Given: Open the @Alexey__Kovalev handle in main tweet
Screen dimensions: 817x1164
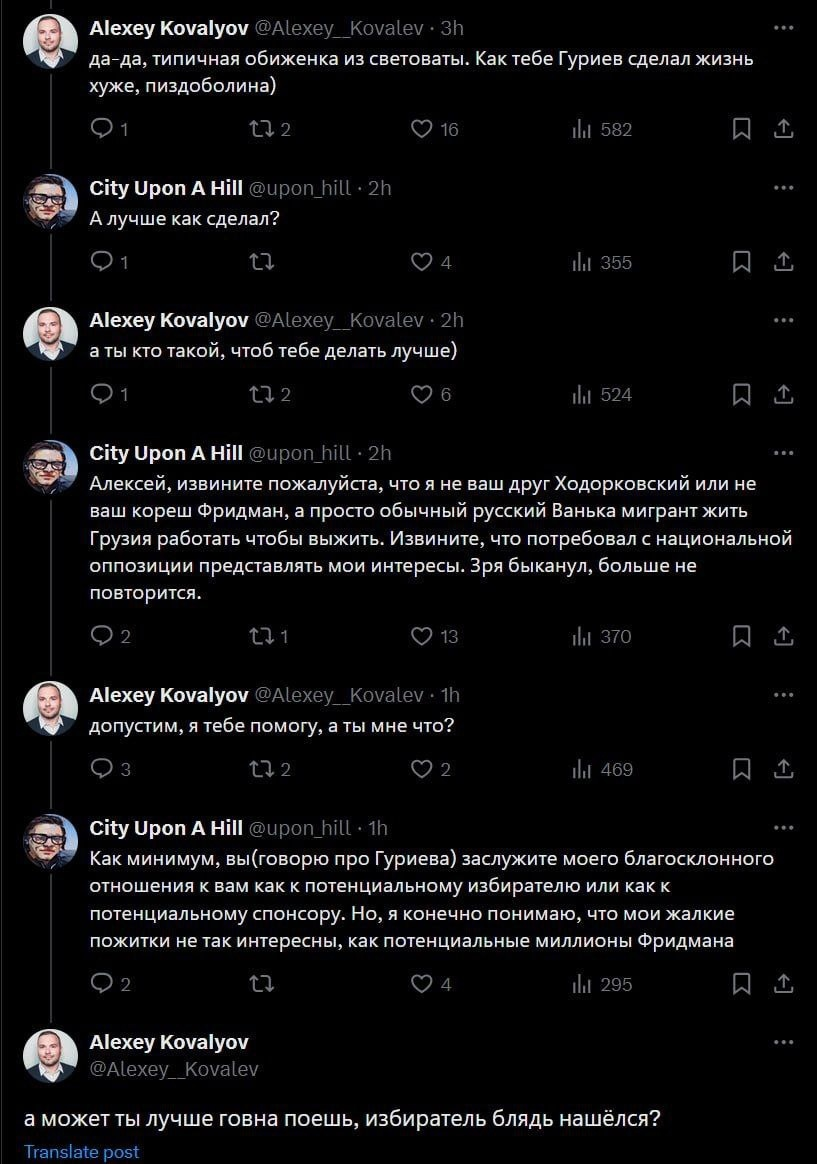Looking at the screenshot, I should click(174, 1069).
